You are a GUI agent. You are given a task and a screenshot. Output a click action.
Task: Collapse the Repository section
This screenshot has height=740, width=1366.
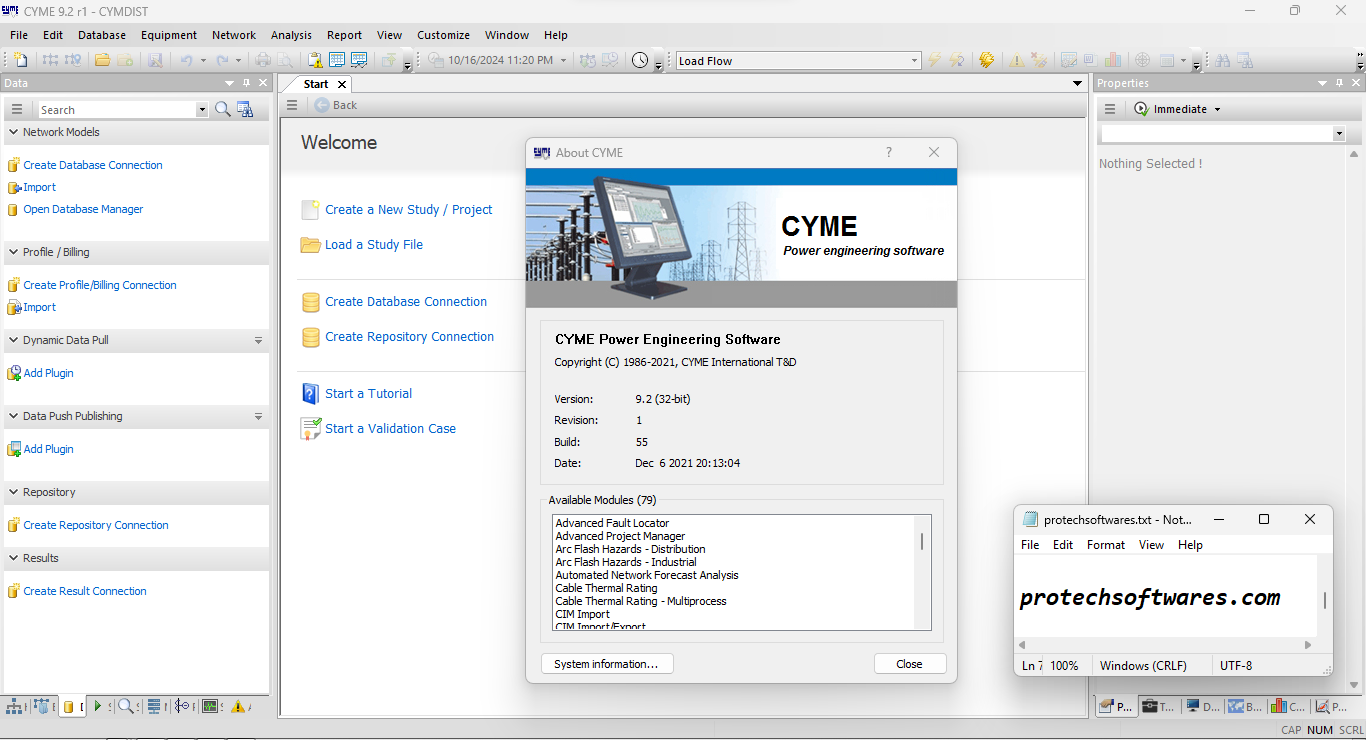click(x=13, y=492)
